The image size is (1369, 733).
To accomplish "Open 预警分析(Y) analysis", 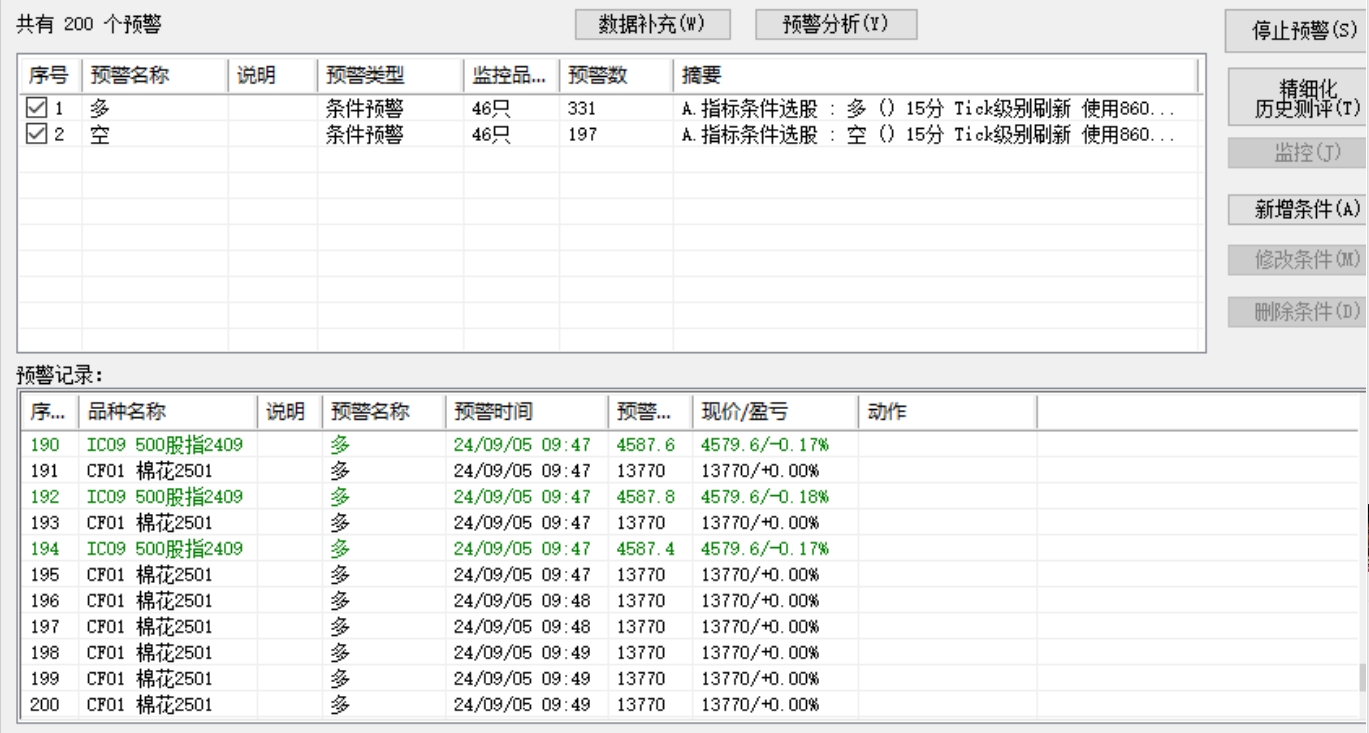I will tap(836, 25).
